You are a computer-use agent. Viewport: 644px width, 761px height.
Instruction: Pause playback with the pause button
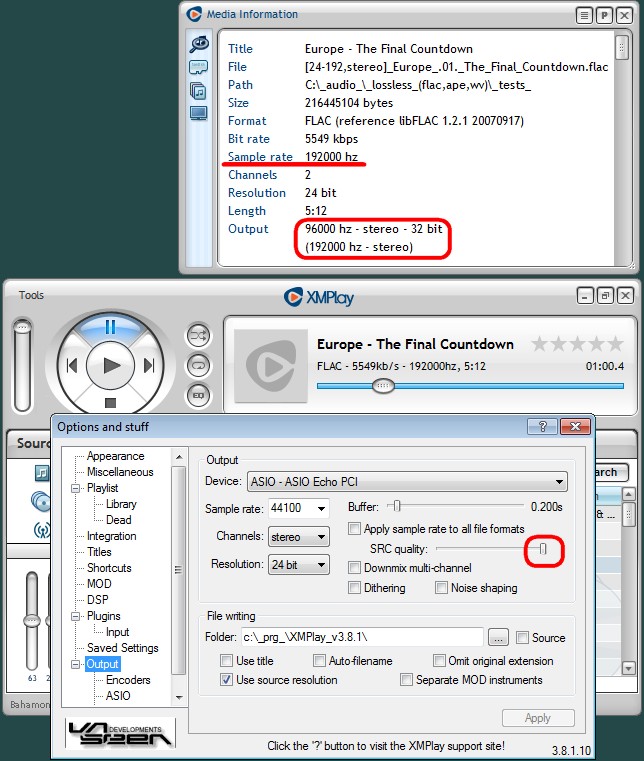(x=110, y=327)
